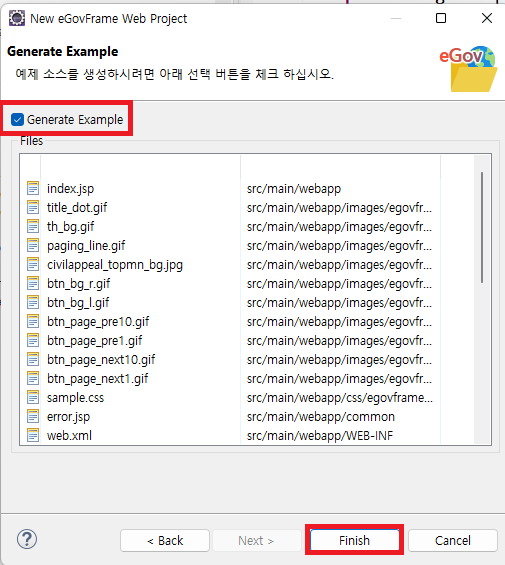Select the title_dot.gif file name
505x565 pixels.
77,208
